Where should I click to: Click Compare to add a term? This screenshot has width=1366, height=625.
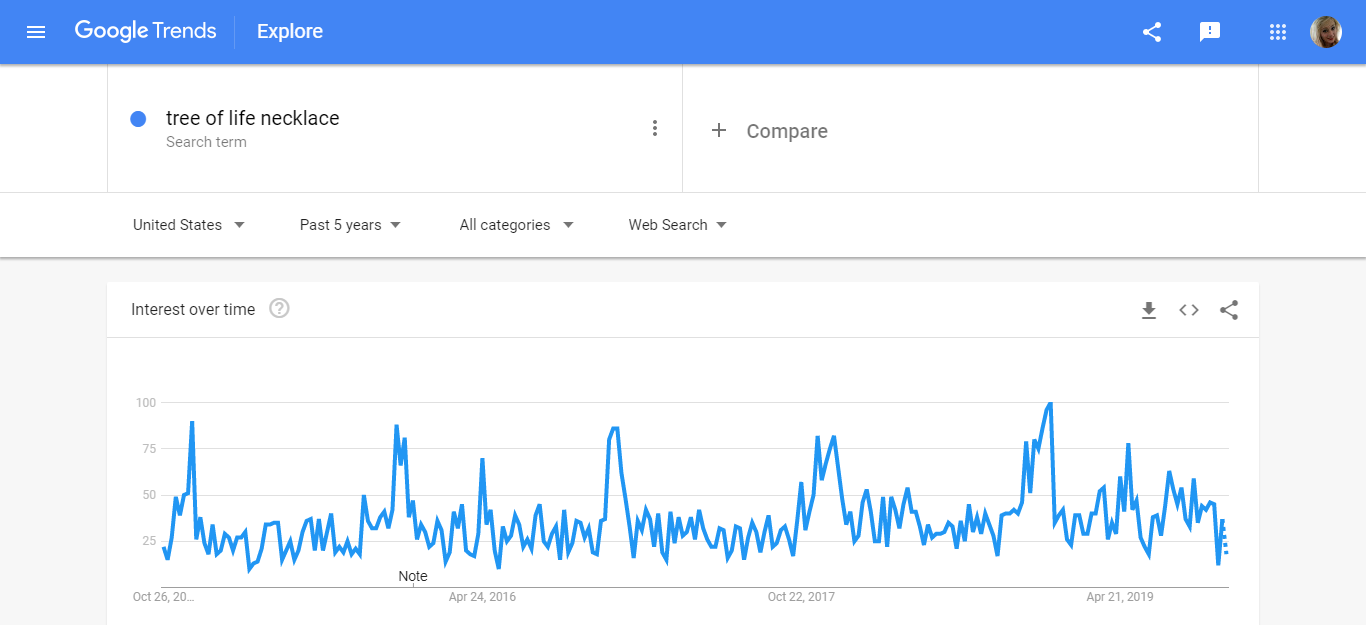pyautogui.click(x=770, y=131)
